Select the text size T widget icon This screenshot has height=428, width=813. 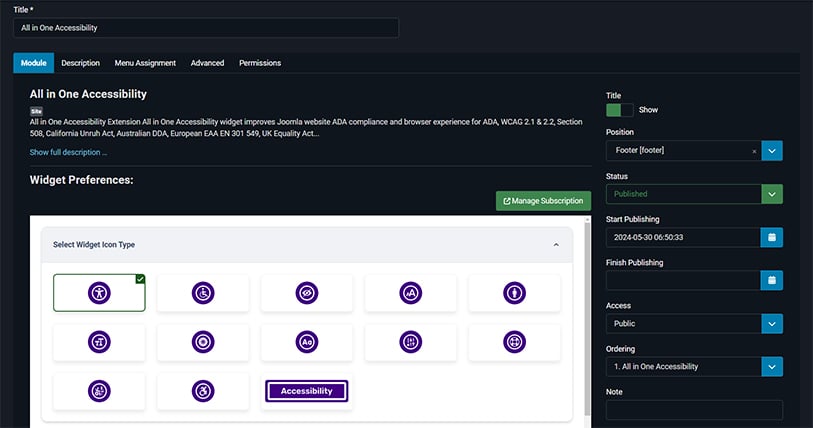point(99,342)
